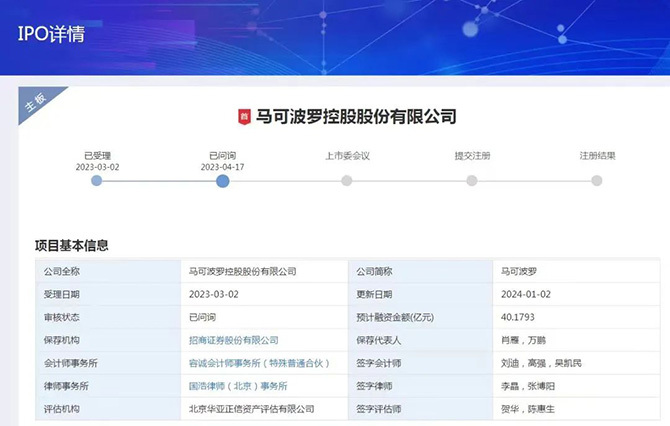Screen dimensions: 670x426
Task: Open the 国浩律师（北京）事务所 law firm link
Action: [237, 386]
